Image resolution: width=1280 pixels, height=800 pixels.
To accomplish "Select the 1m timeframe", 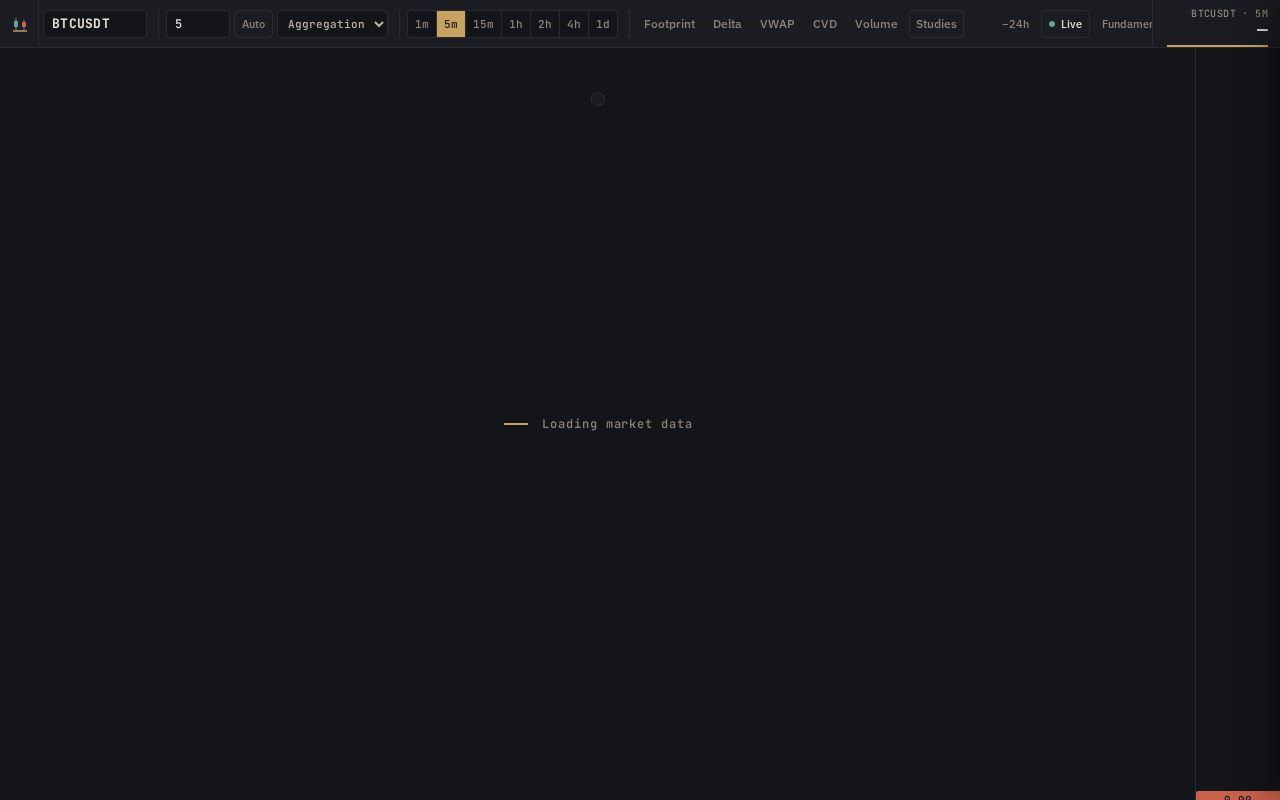I will 422,24.
